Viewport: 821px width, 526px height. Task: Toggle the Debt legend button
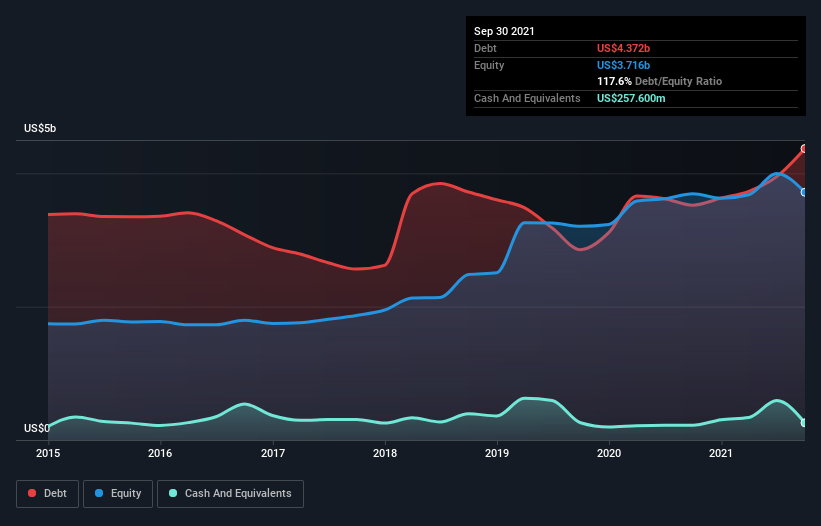[48, 494]
